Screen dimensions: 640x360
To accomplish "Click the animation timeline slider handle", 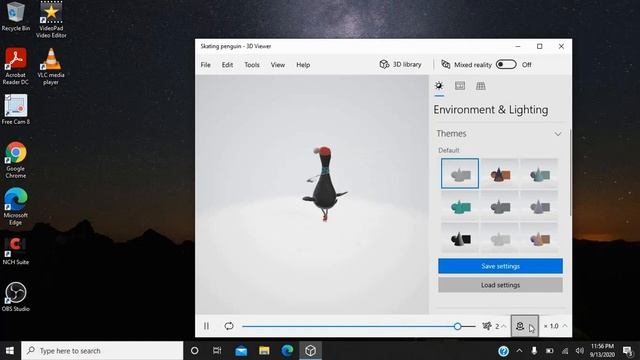I will pos(458,326).
